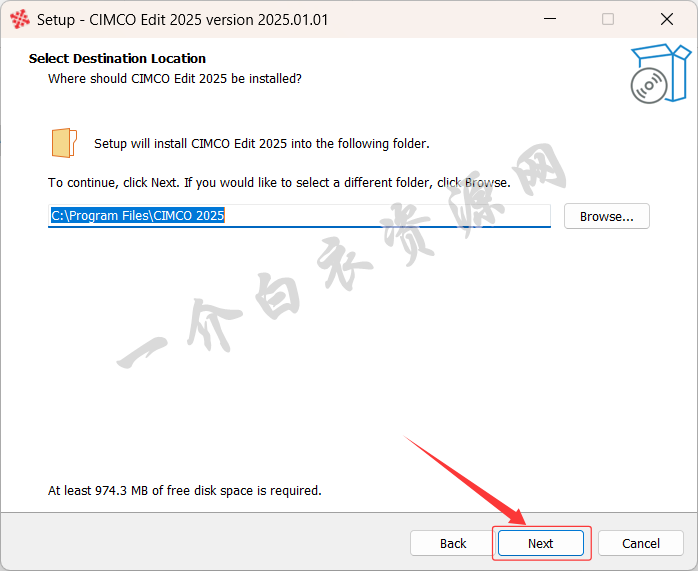Close the Setup window

click(x=667, y=19)
